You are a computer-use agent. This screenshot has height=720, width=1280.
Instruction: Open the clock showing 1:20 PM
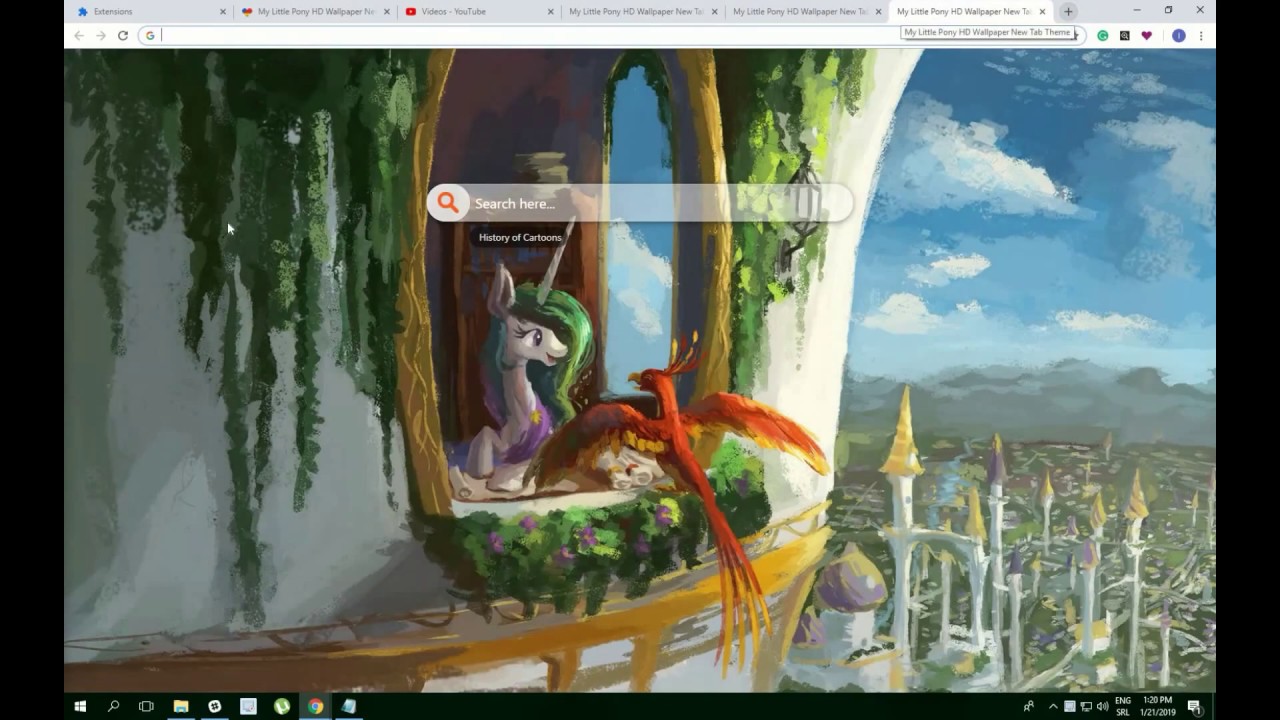coord(1157,706)
